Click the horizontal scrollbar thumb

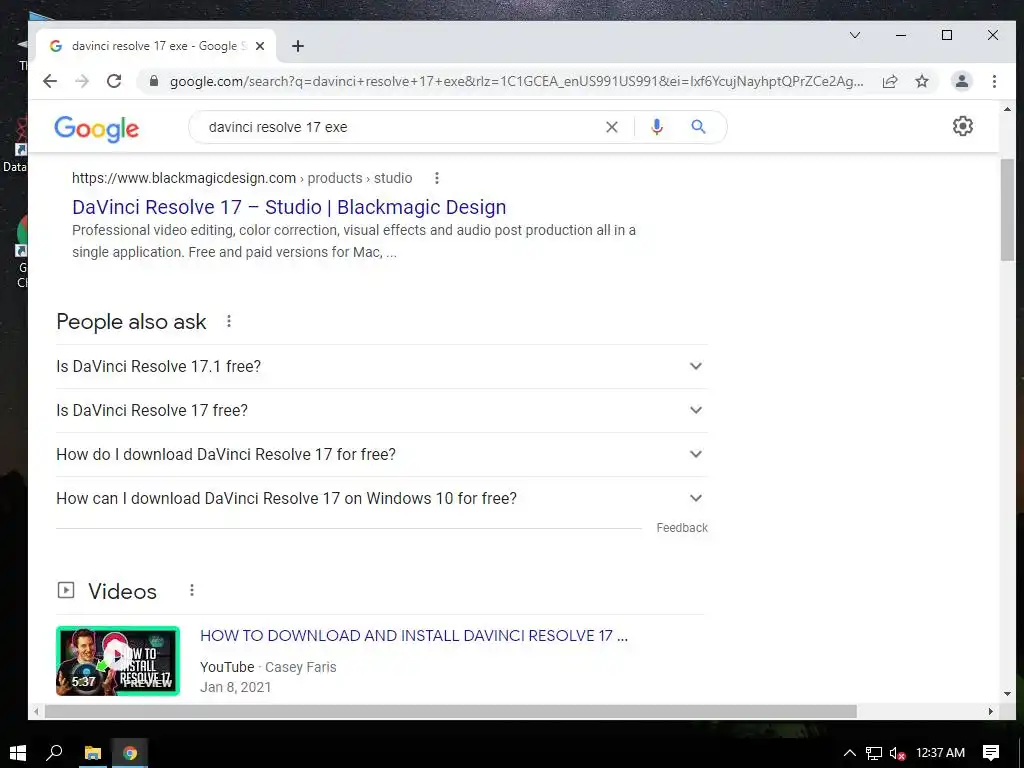coord(451,711)
